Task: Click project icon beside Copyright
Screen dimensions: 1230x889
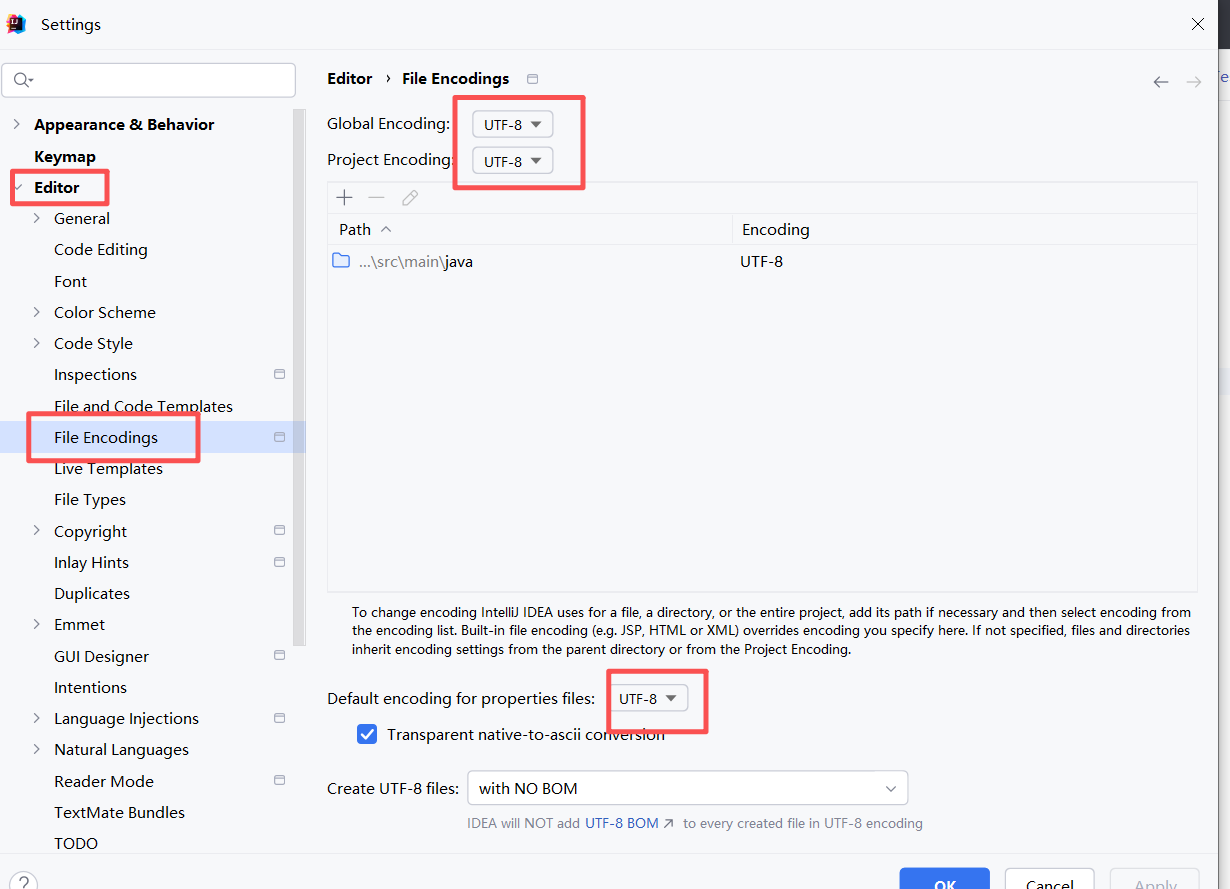Action: tap(280, 530)
